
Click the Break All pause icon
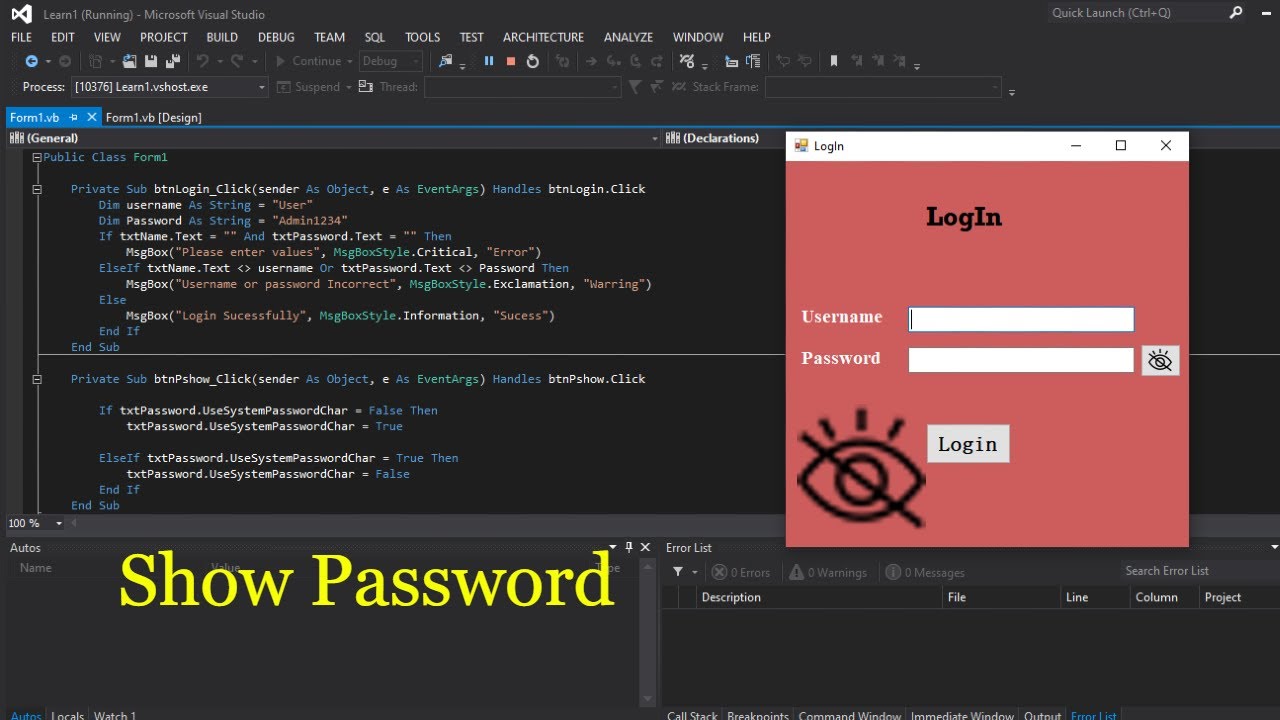click(489, 61)
